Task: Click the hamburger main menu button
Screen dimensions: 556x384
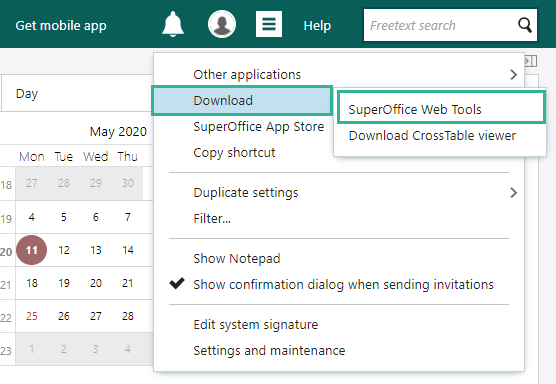Action: 269,24
